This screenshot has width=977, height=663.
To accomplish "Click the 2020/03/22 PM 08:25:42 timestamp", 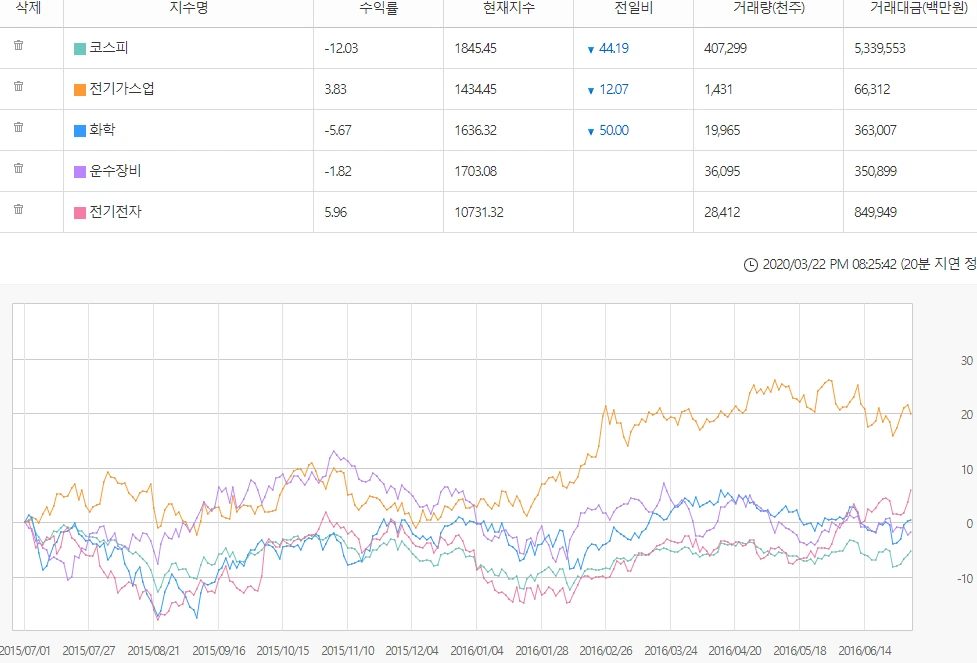I will click(x=829, y=265).
